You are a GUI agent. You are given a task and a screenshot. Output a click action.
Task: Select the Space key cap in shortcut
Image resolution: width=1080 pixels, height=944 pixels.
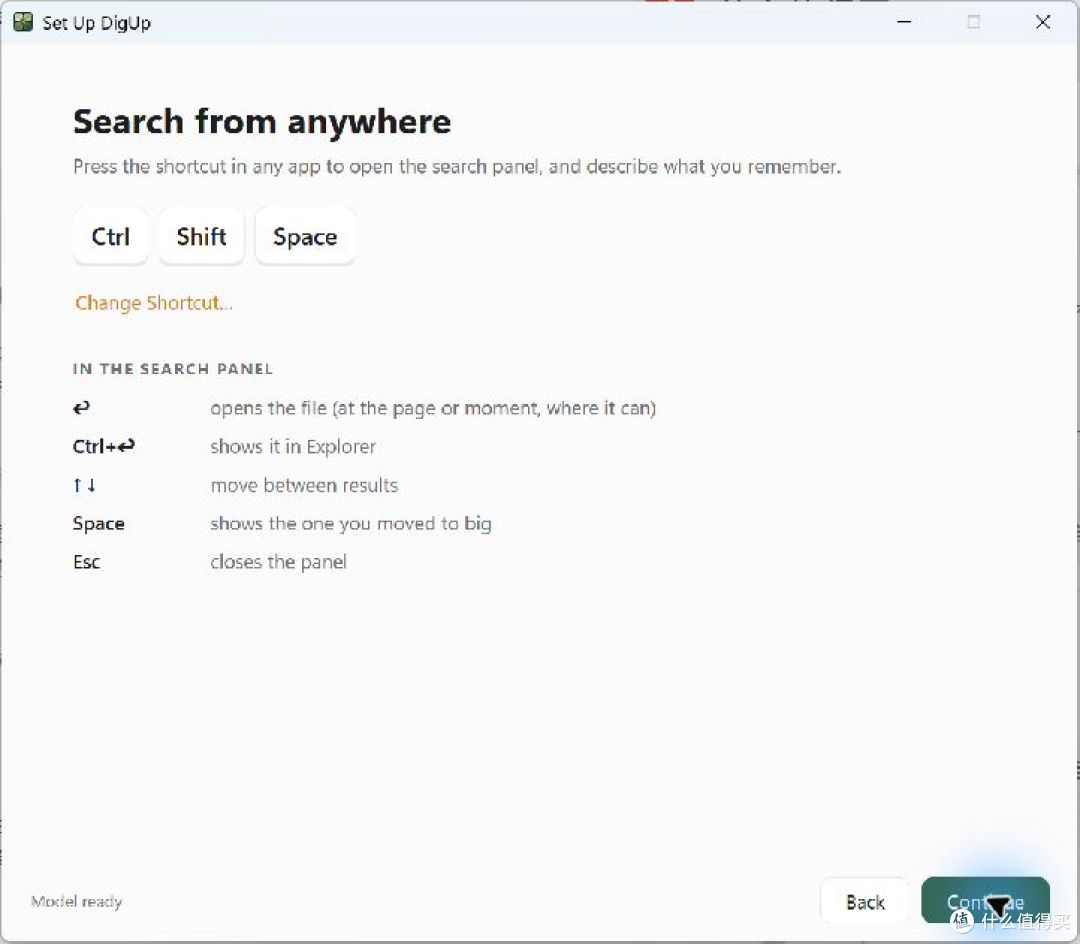[305, 236]
